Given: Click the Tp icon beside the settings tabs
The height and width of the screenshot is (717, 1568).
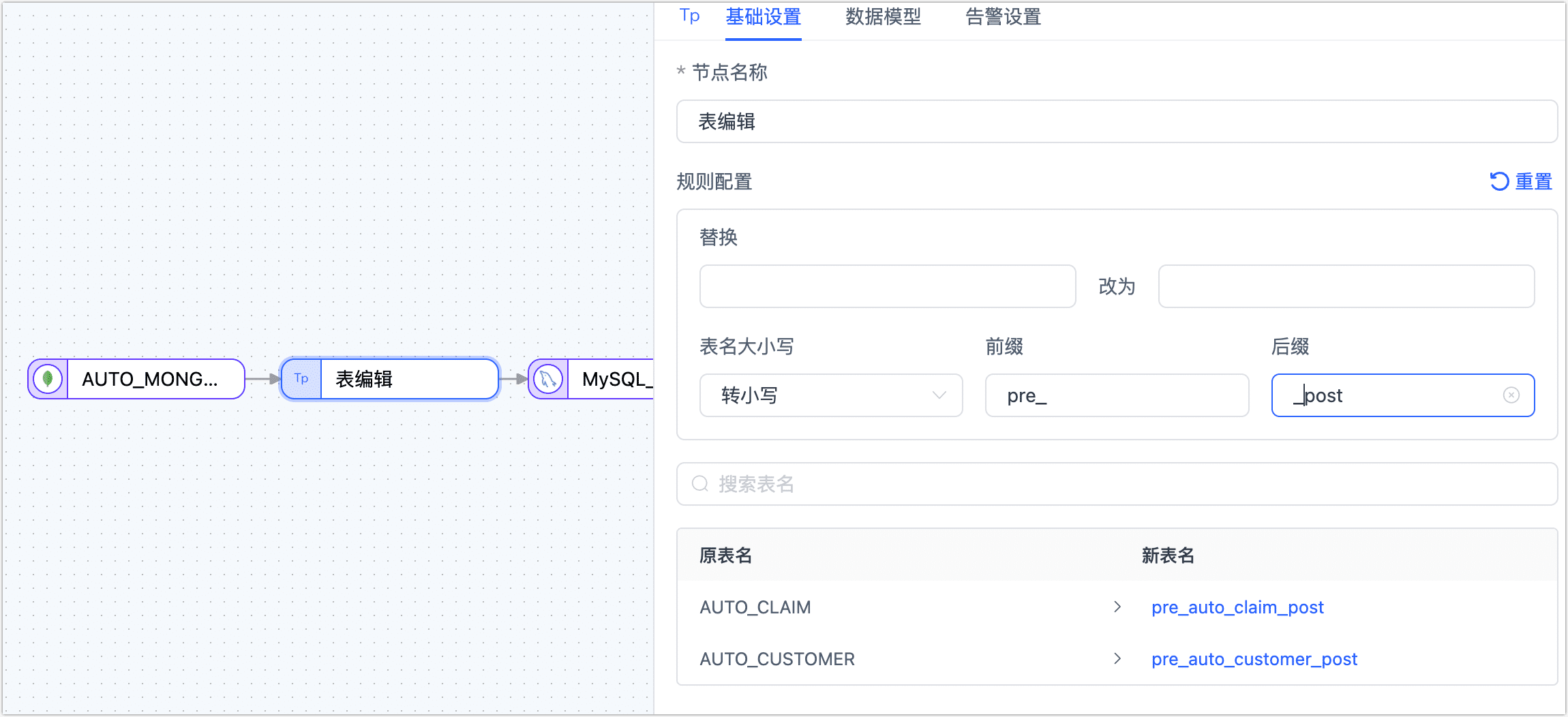Looking at the screenshot, I should [x=689, y=16].
